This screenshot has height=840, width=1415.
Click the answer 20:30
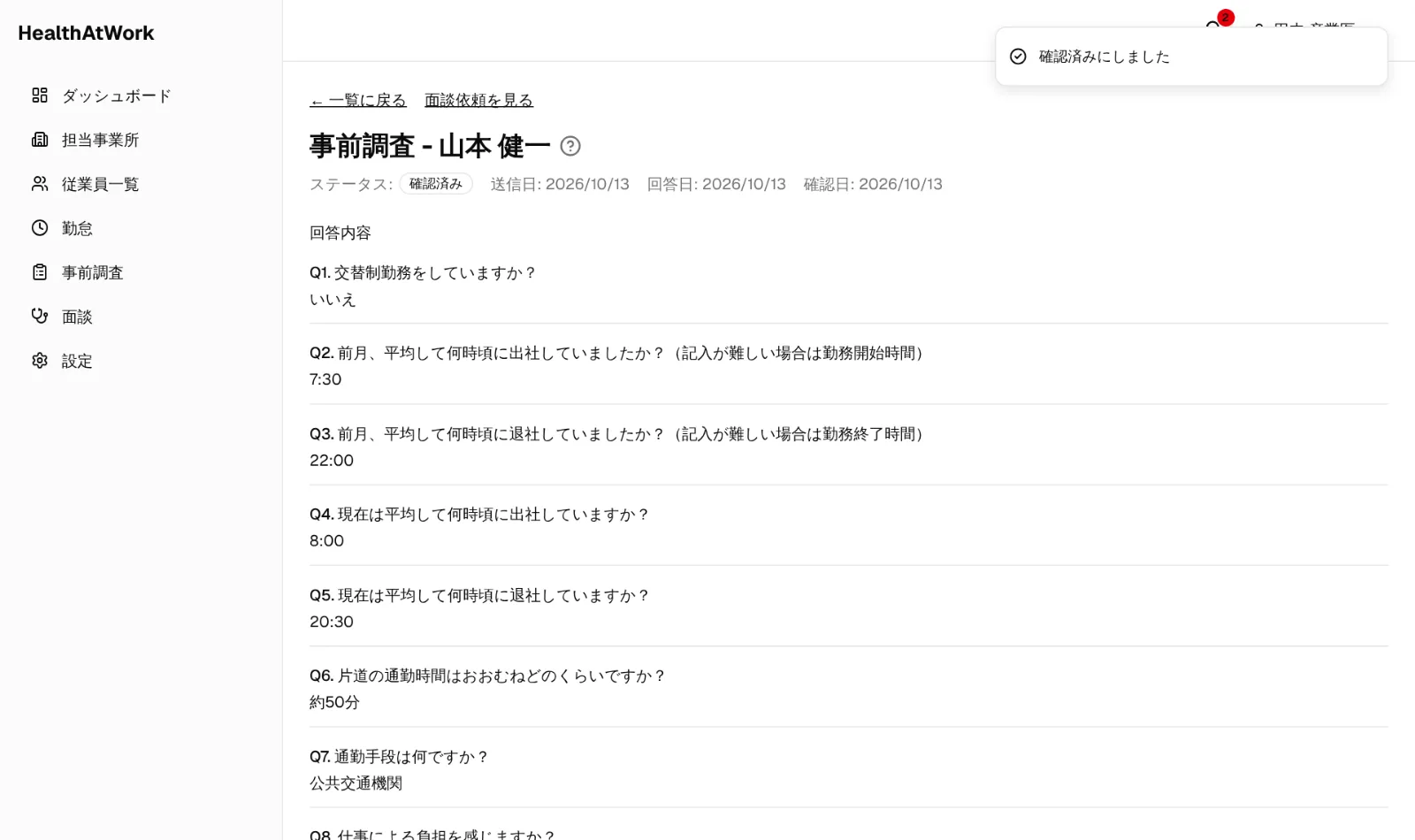pyautogui.click(x=332, y=622)
